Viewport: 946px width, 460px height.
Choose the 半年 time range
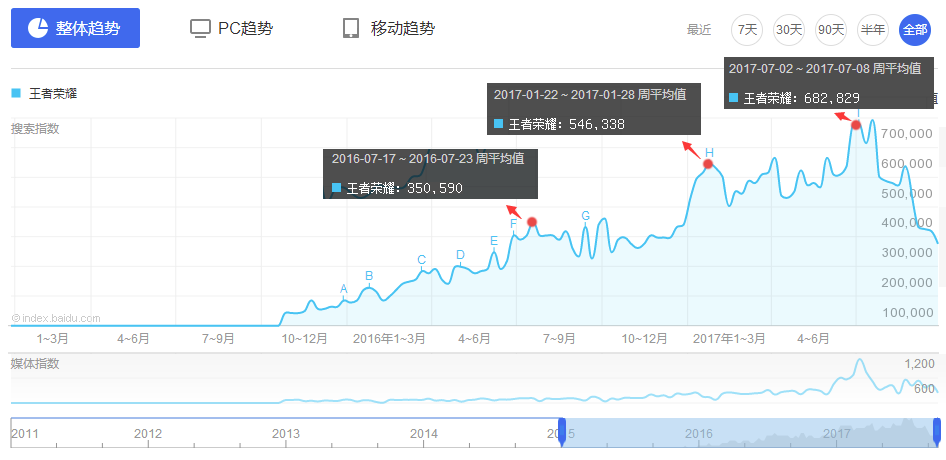click(x=872, y=30)
